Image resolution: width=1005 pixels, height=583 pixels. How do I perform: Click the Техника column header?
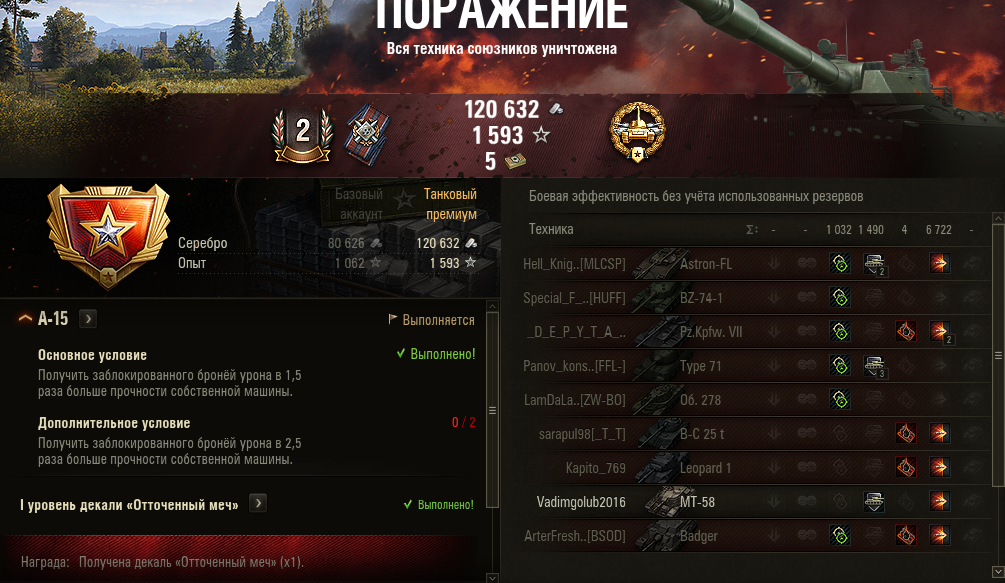coord(551,229)
